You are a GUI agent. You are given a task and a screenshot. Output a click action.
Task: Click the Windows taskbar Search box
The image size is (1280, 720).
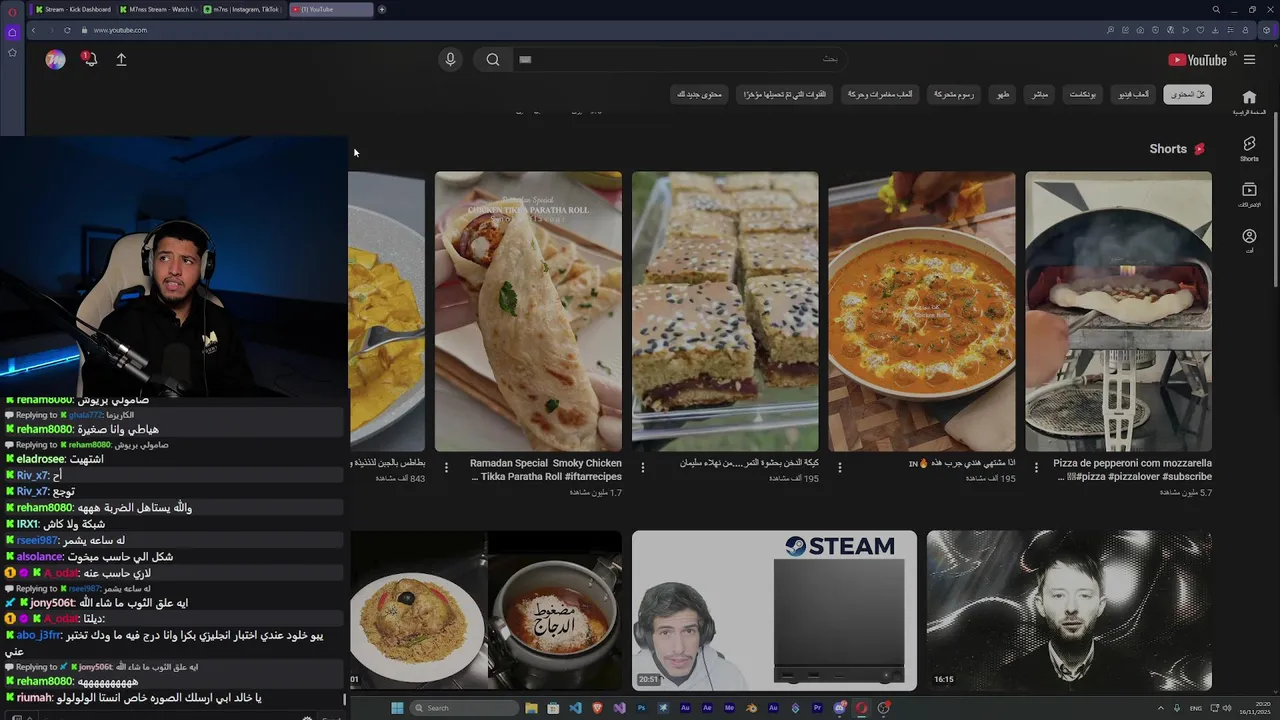tap(464, 708)
